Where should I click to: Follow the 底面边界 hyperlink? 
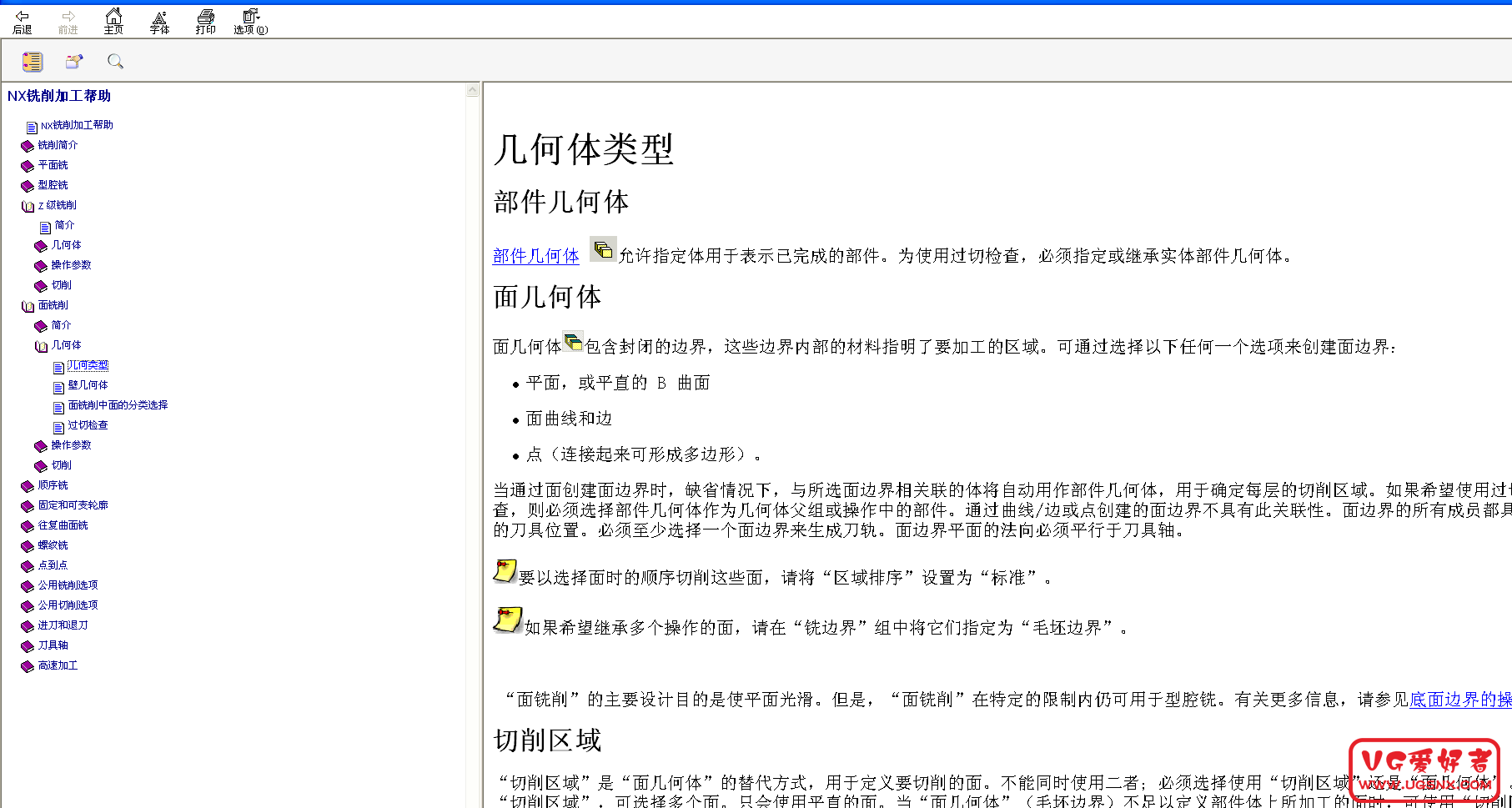[1460, 700]
